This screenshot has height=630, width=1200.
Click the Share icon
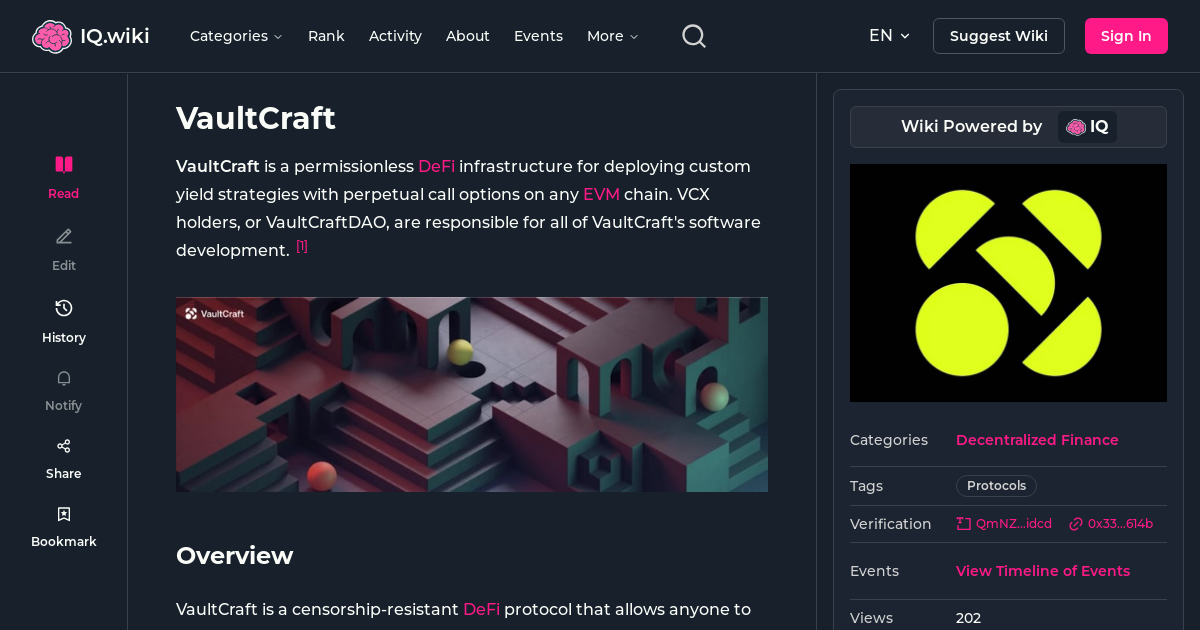coord(63,445)
